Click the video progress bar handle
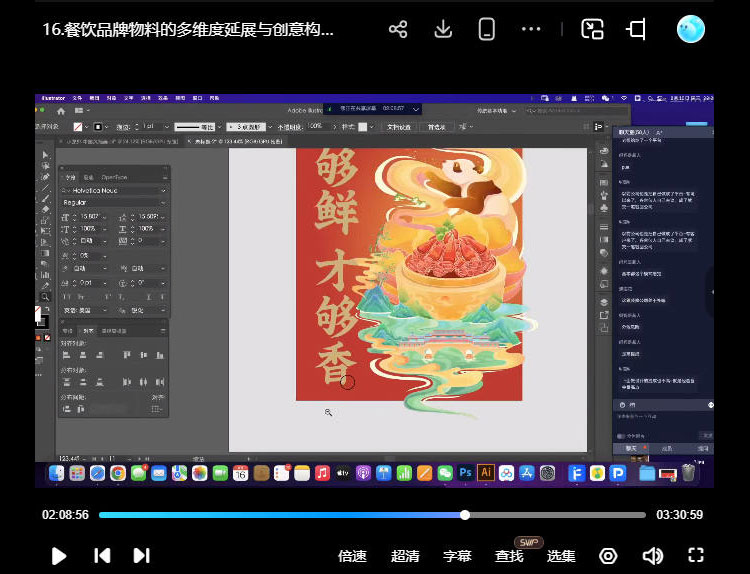750x574 pixels. tap(465, 515)
